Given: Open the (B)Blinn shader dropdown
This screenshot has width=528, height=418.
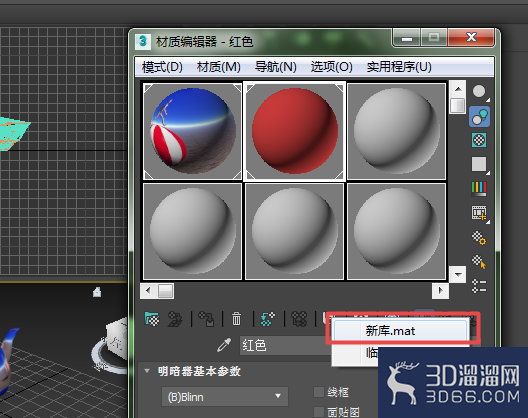Looking at the screenshot, I should point(225,396).
